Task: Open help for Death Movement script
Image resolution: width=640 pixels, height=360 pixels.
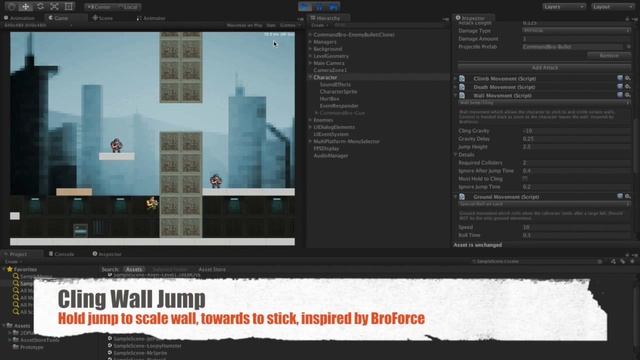Action: click(x=620, y=87)
